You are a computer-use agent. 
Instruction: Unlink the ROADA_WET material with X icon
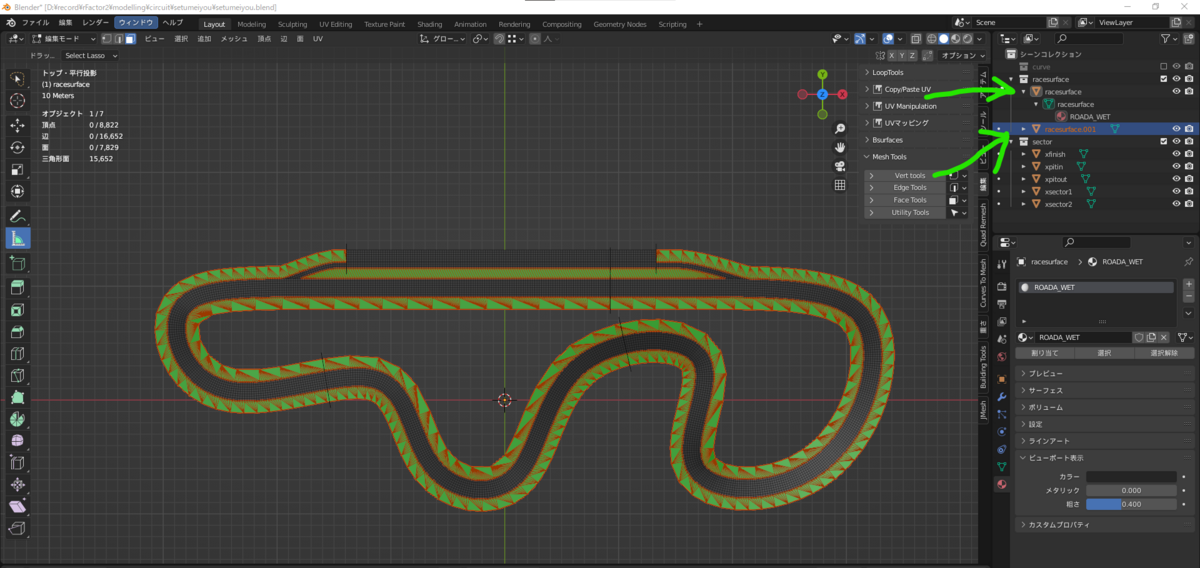[x=1164, y=338]
